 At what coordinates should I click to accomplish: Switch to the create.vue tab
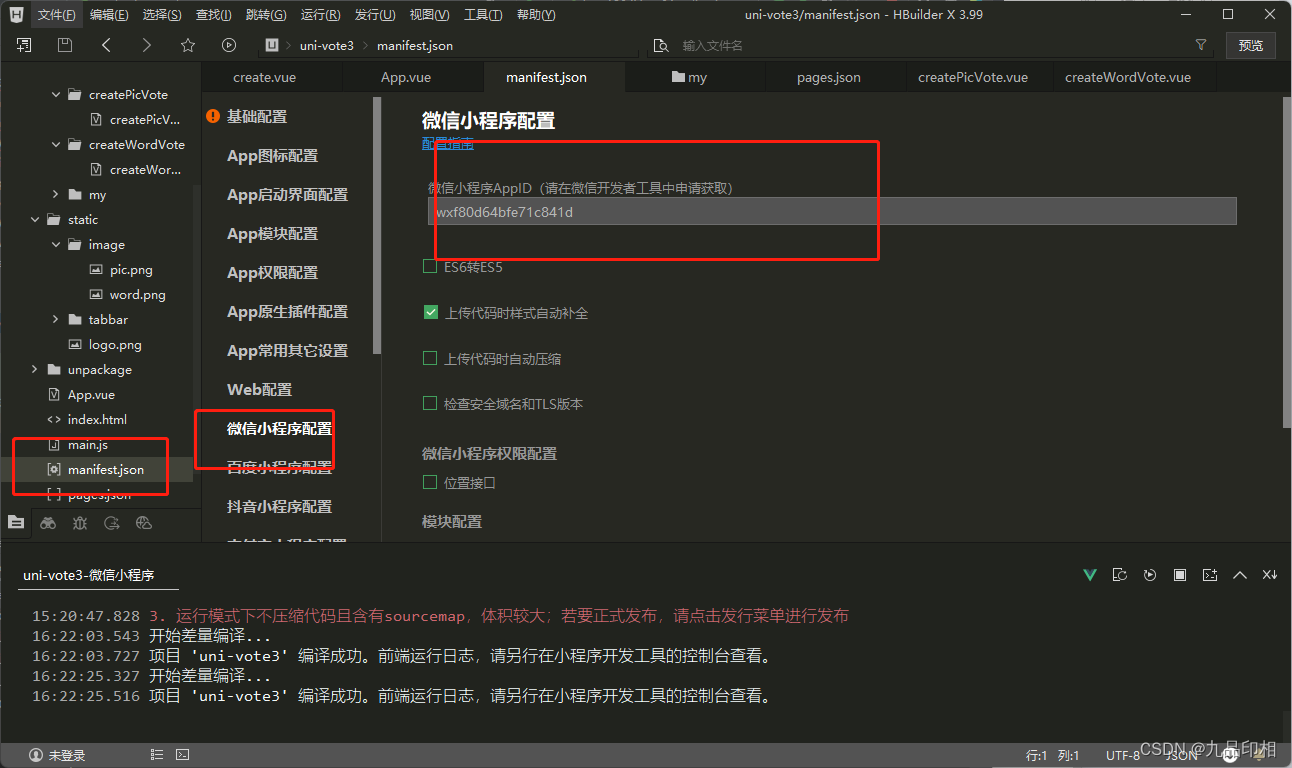pos(265,77)
